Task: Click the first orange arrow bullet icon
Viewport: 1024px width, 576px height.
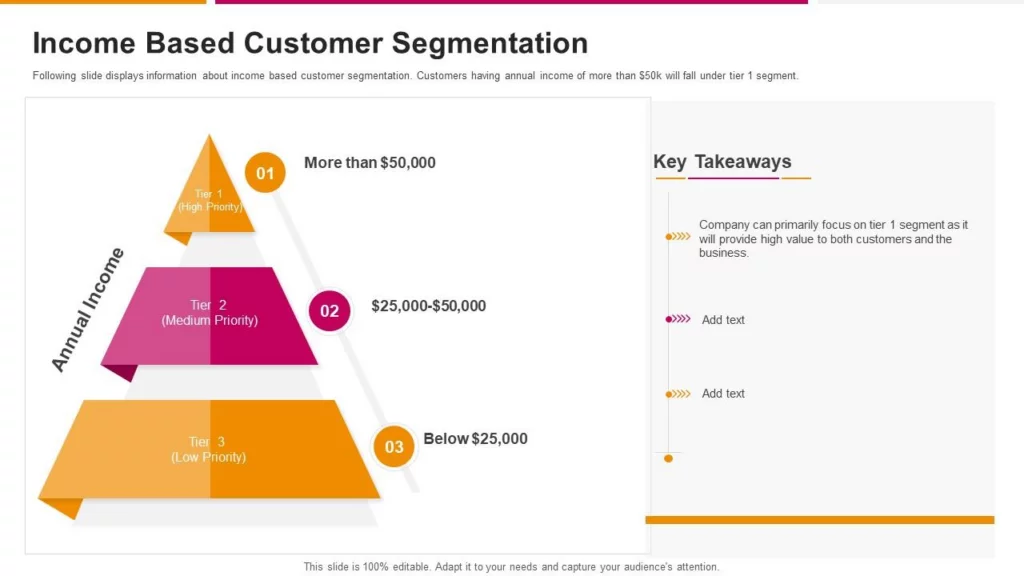Action: (678, 236)
